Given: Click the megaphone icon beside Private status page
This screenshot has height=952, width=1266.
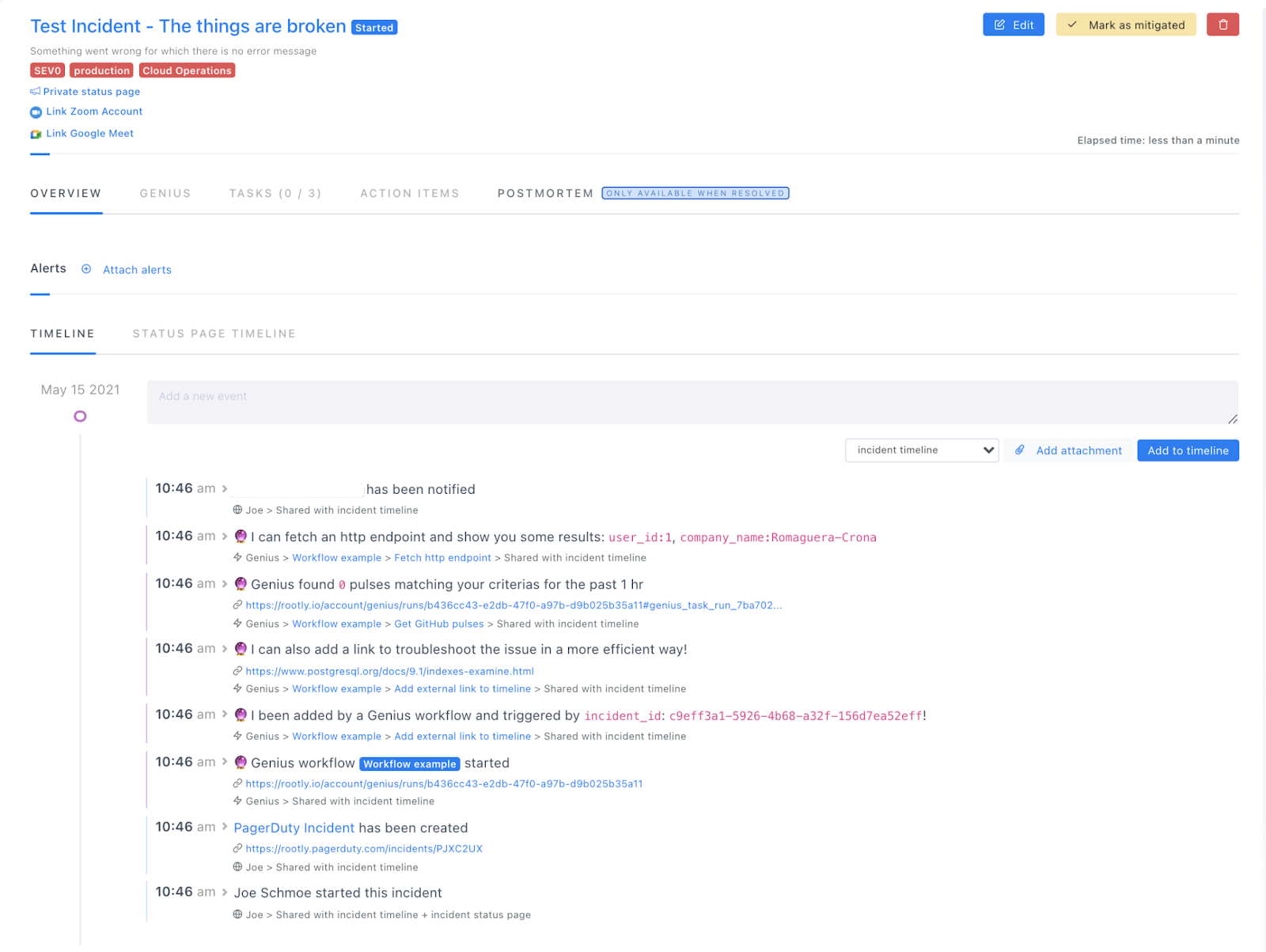Looking at the screenshot, I should tap(36, 92).
